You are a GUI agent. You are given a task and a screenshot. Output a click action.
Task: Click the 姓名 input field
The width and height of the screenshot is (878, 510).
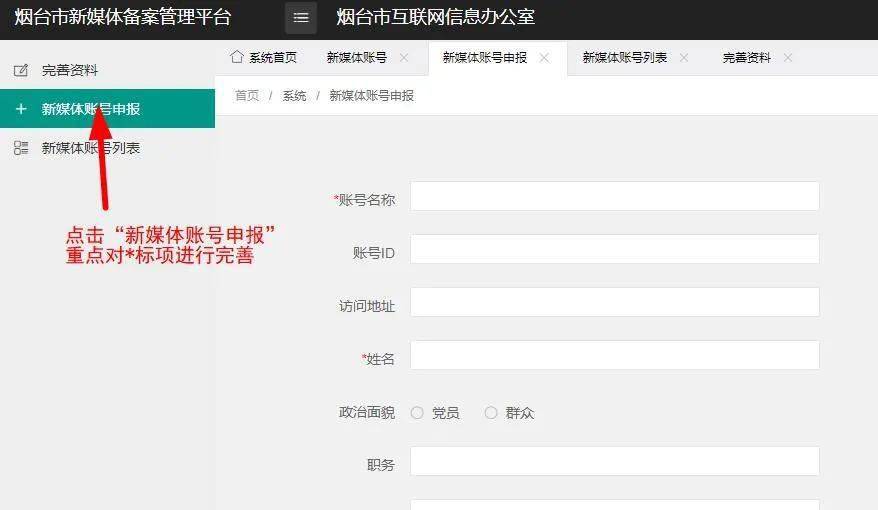tap(614, 356)
